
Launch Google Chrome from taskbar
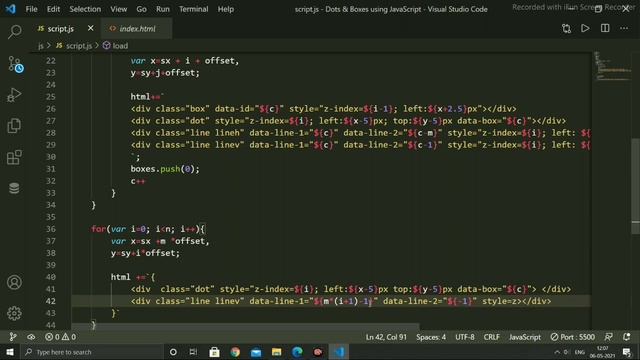[235, 352]
